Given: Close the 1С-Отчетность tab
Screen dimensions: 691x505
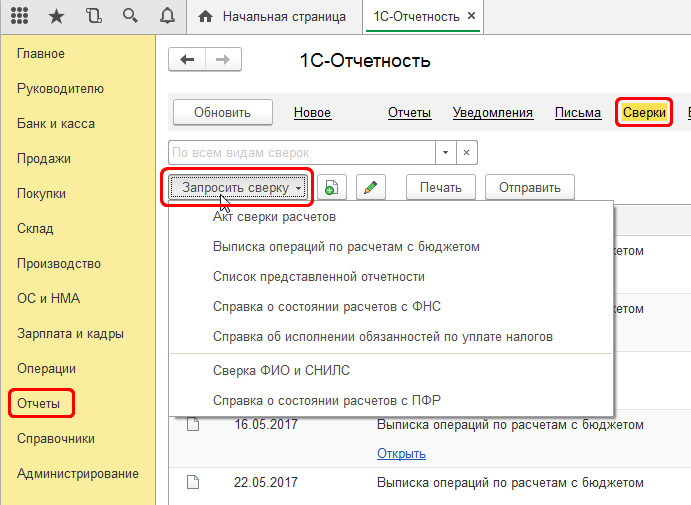Looking at the screenshot, I should coord(471,16).
